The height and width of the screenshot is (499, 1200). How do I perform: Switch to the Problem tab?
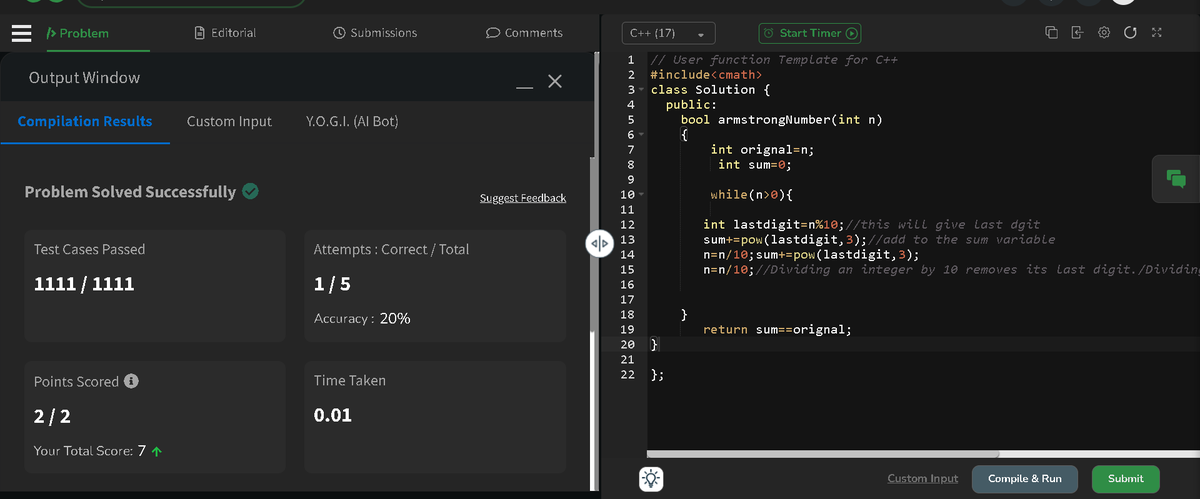point(78,33)
